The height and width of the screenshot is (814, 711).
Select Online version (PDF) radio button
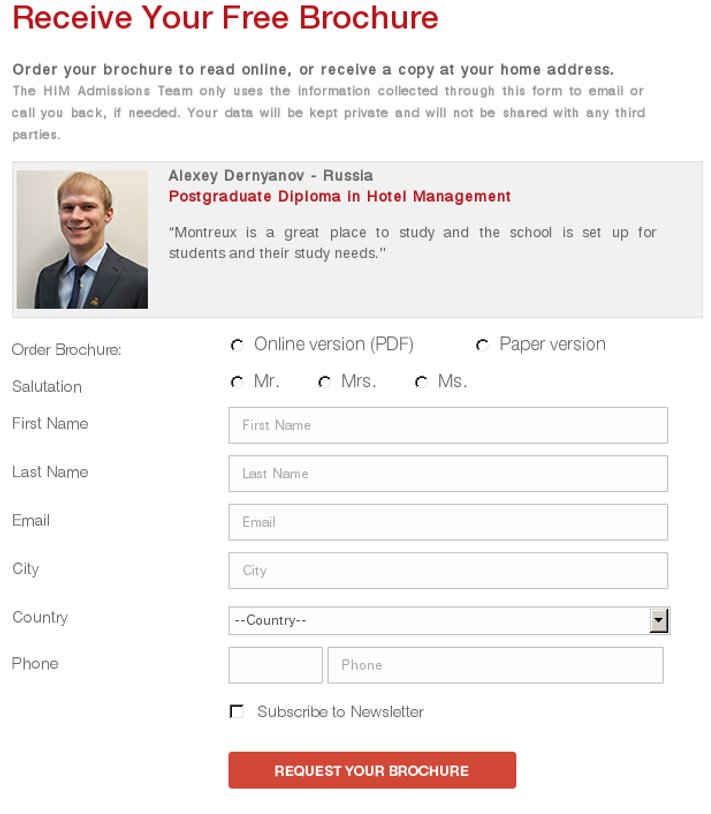pyautogui.click(x=237, y=345)
